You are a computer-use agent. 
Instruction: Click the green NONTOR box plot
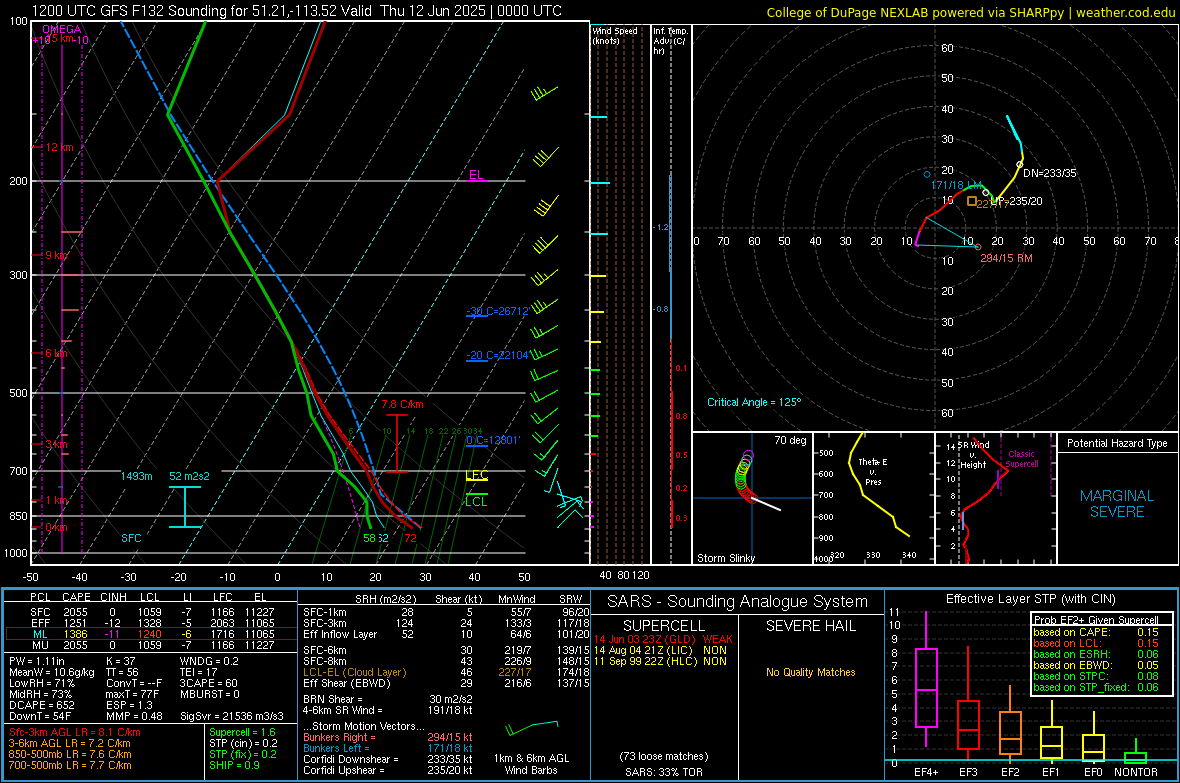(x=1136, y=753)
